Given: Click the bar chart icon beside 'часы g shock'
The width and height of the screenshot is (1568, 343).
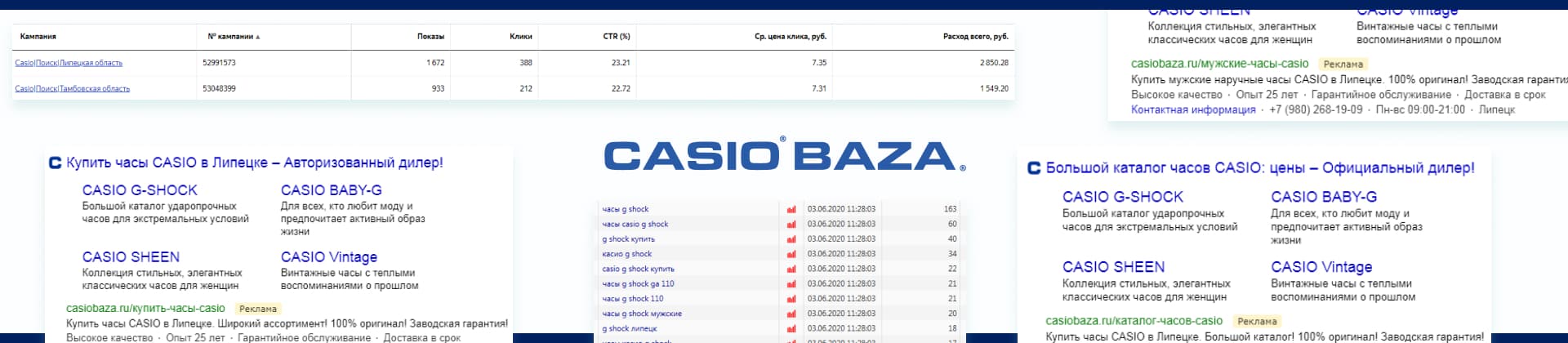Looking at the screenshot, I should point(791,209).
